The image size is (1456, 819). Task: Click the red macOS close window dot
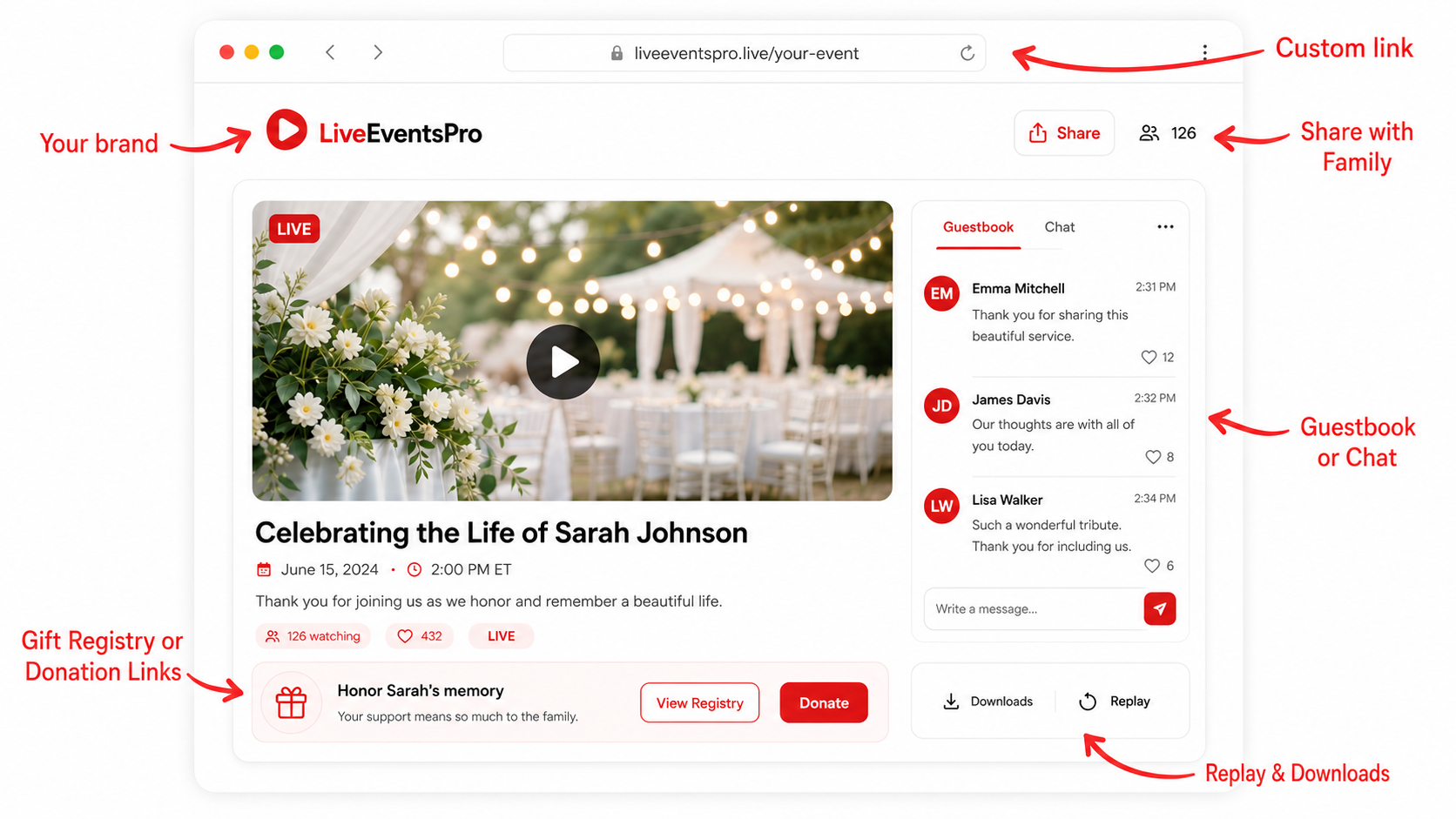226,52
